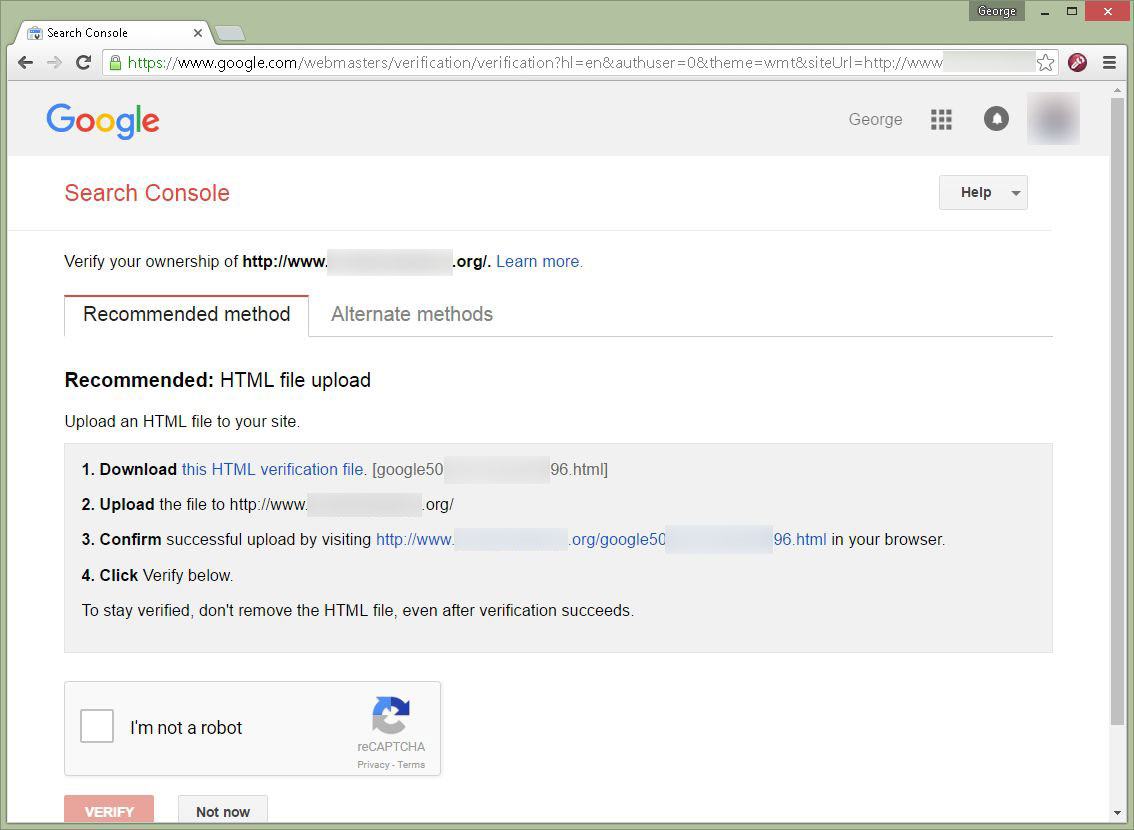Open the red extension icon in toolbar
Screen dimensions: 1134x830
(1078, 63)
